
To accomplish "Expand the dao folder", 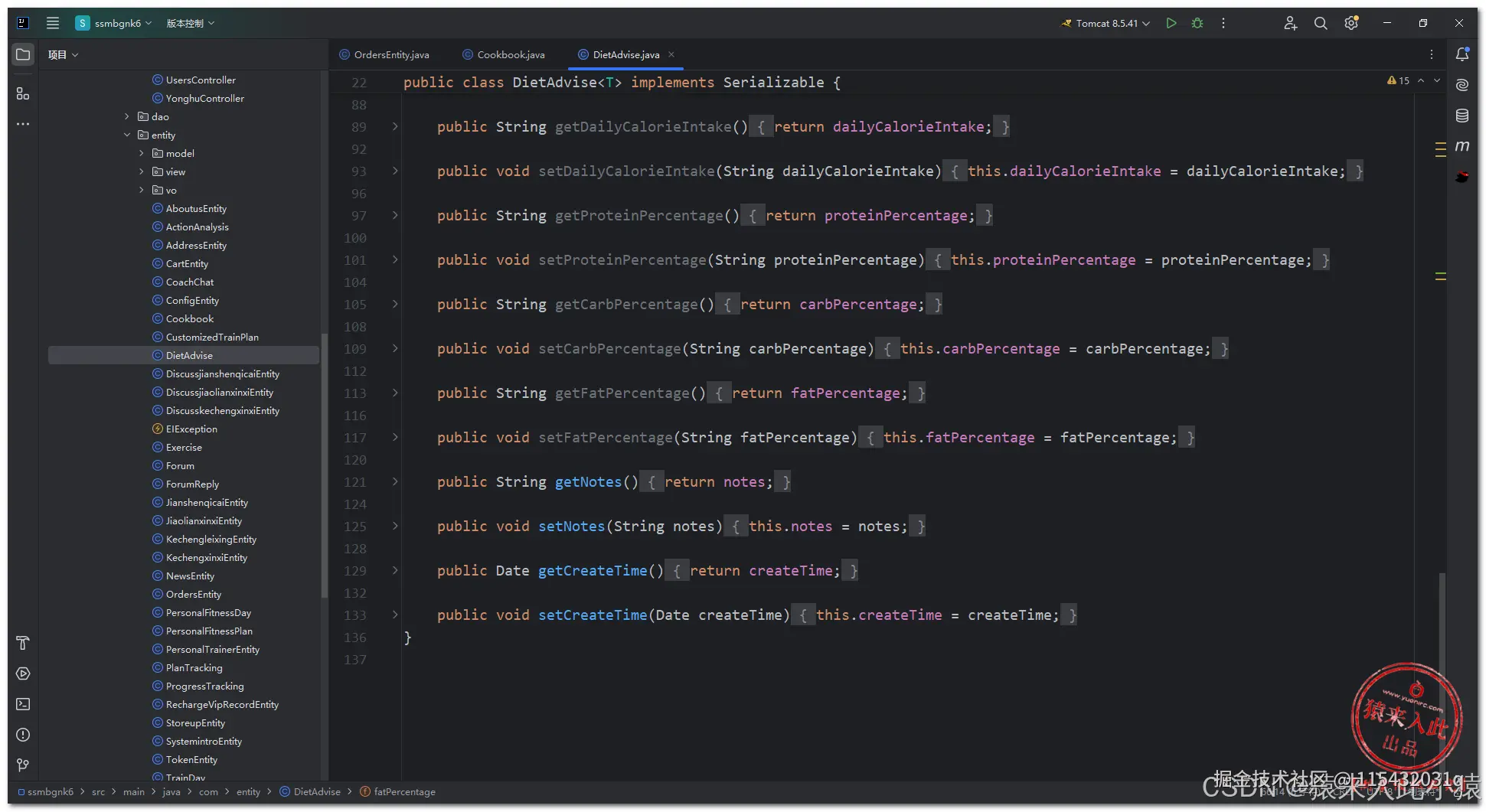I will (x=127, y=116).
